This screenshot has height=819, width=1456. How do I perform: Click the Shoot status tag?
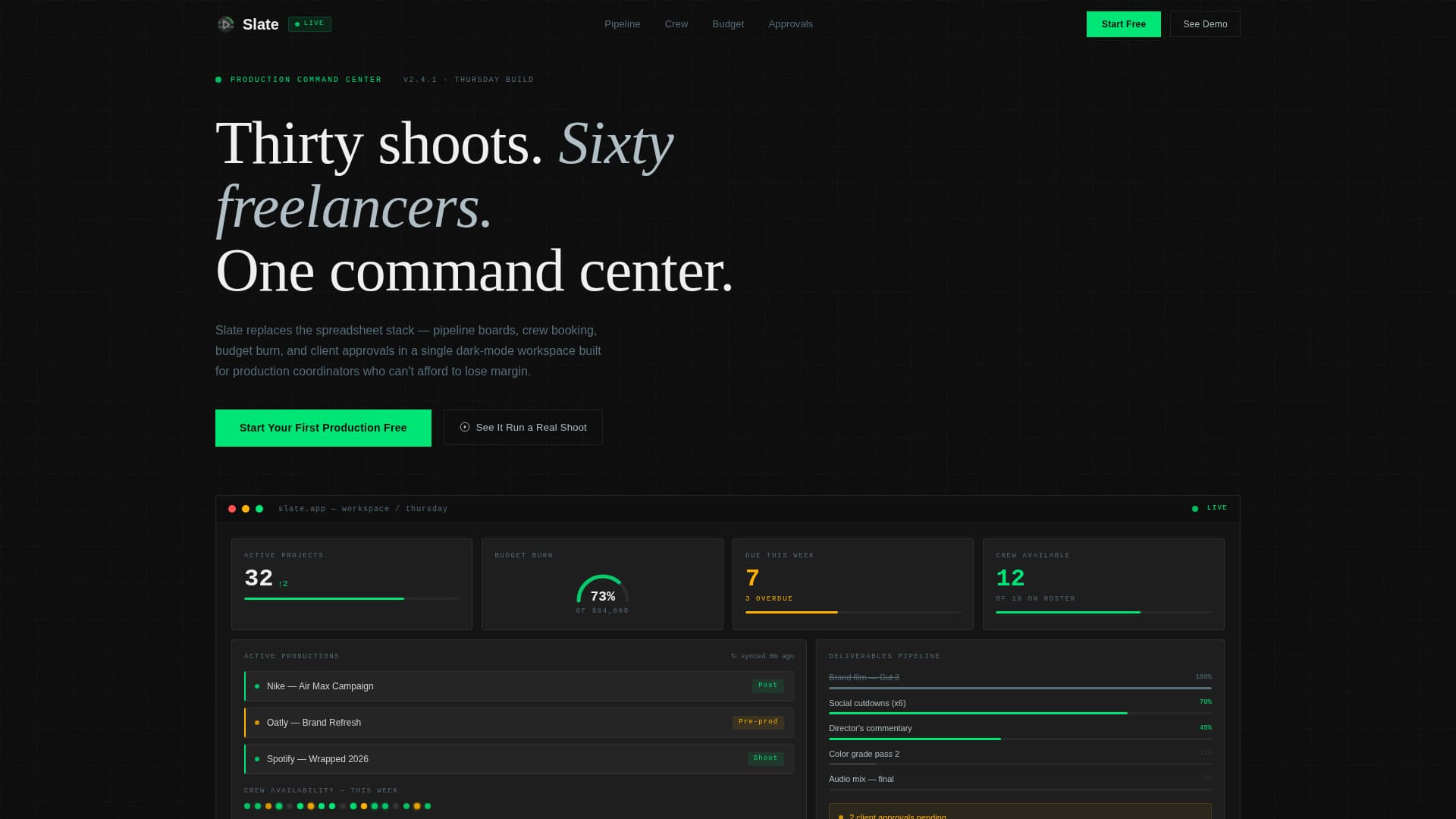point(765,758)
